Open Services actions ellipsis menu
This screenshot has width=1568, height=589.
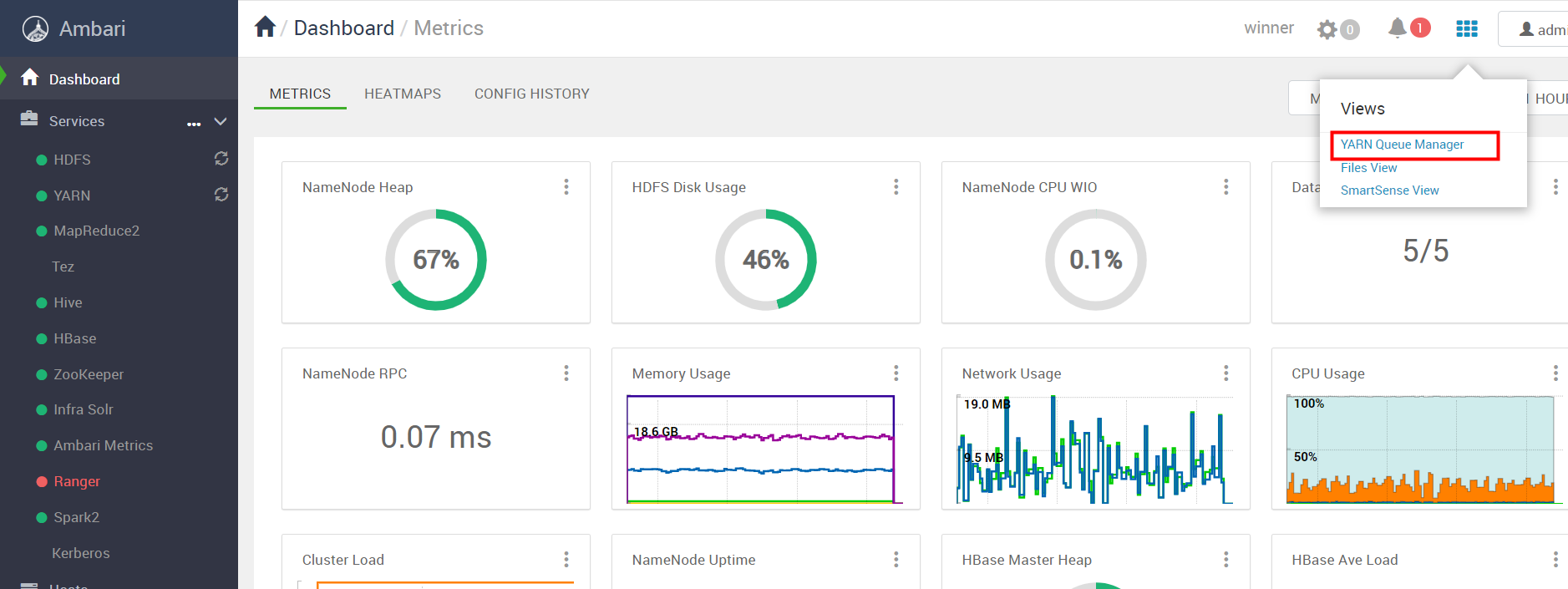pyautogui.click(x=194, y=124)
